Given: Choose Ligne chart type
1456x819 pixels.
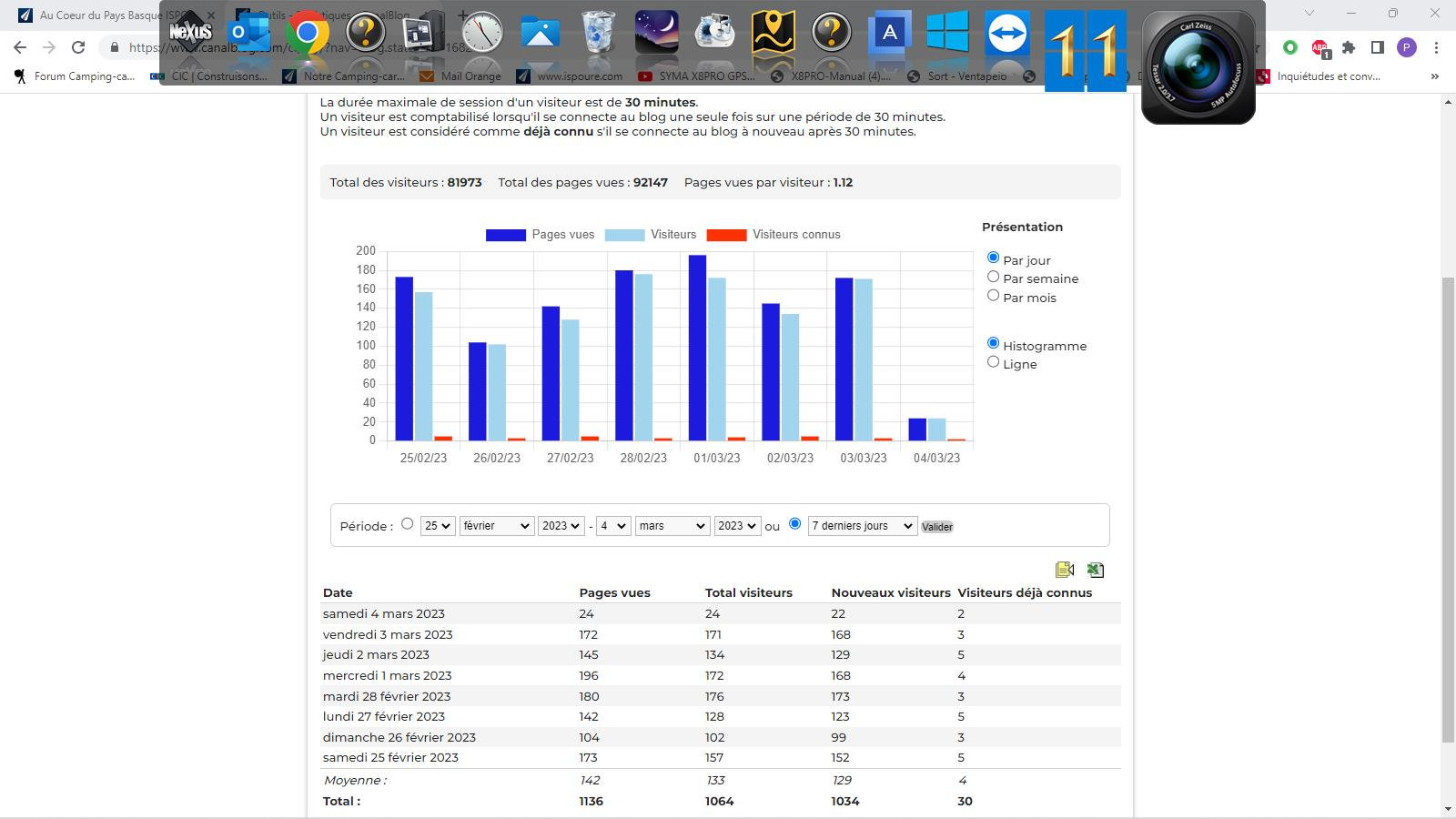Looking at the screenshot, I should 993,362.
